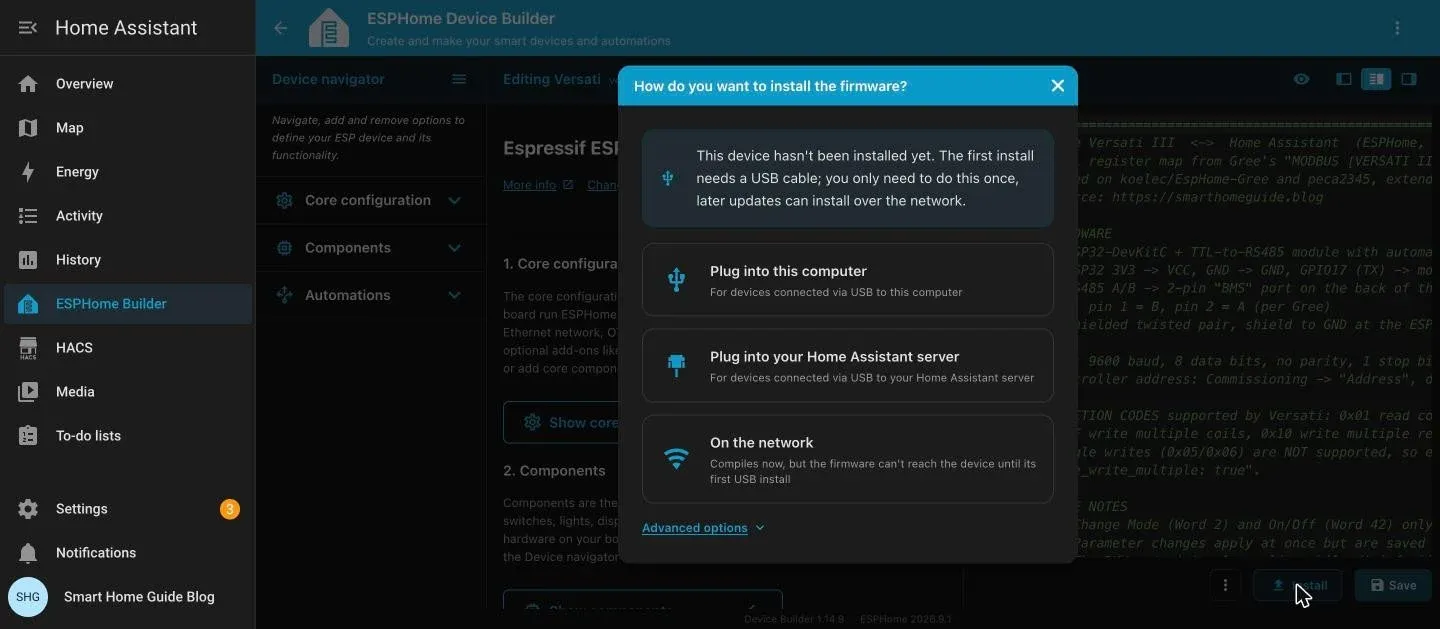Collapse the Home Assistant sidebar menu icon

[28, 28]
